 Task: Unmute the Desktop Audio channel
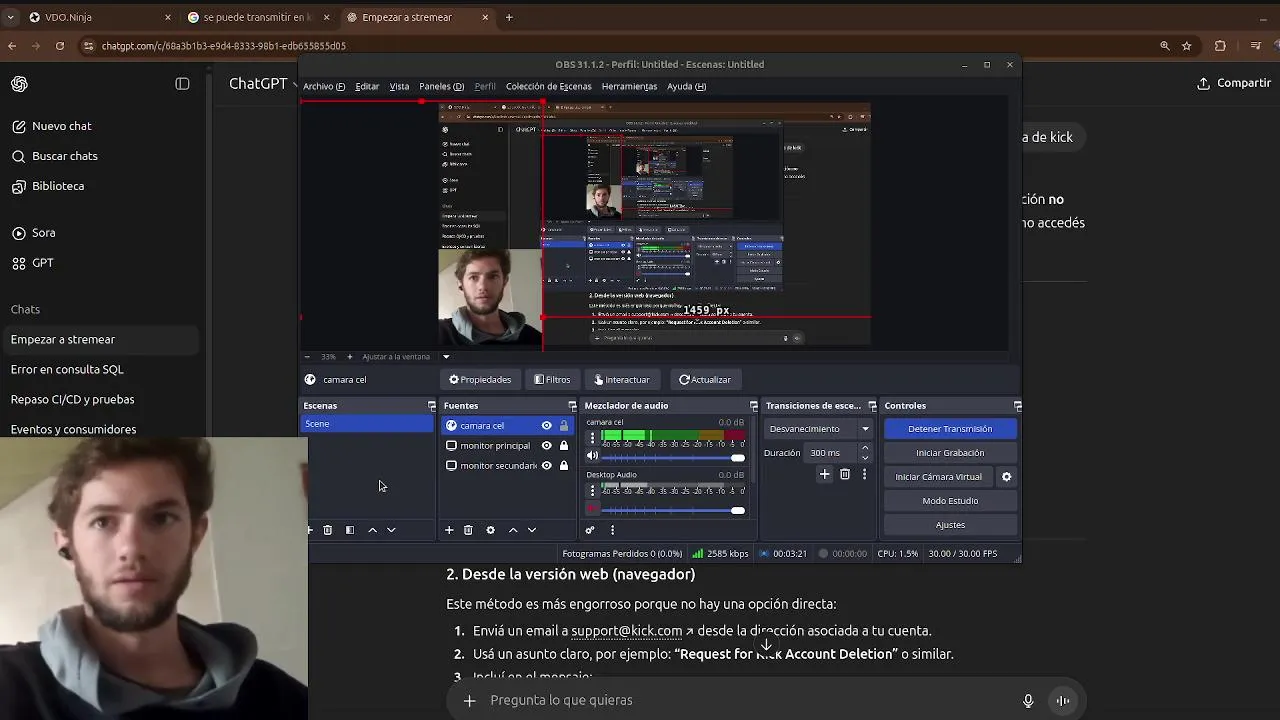click(x=592, y=509)
